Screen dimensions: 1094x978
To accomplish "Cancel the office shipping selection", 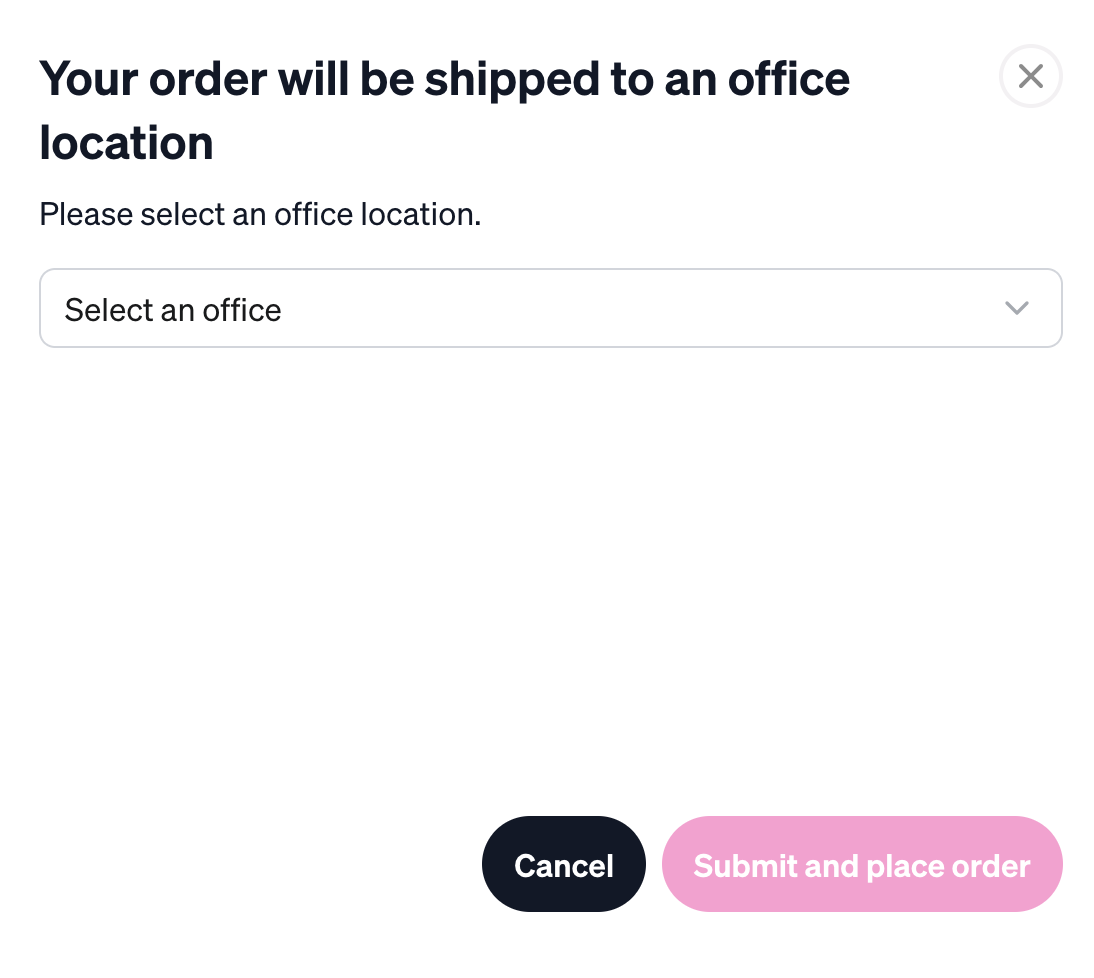I will (564, 864).
